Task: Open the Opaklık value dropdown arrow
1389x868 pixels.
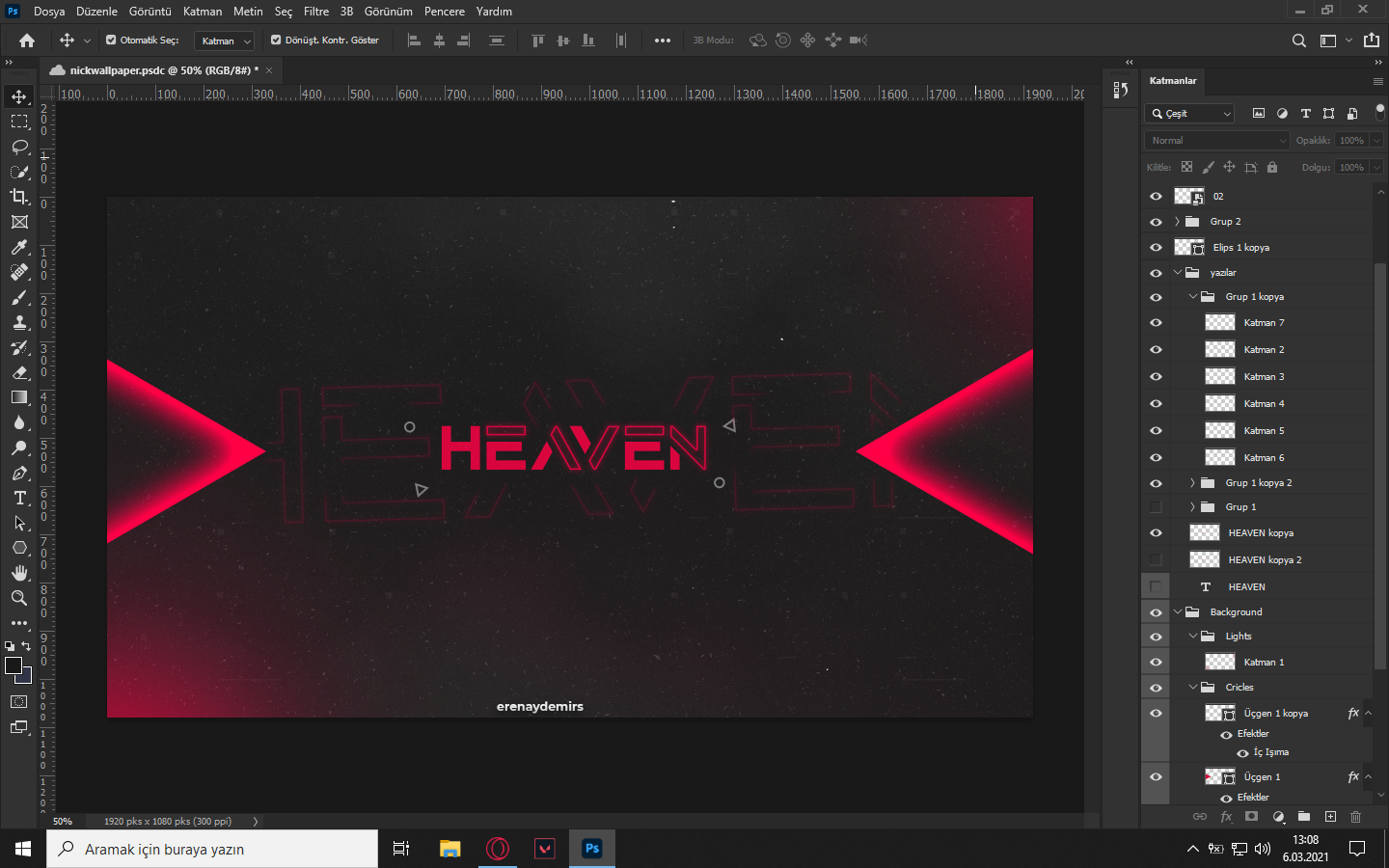Action: [x=1376, y=140]
